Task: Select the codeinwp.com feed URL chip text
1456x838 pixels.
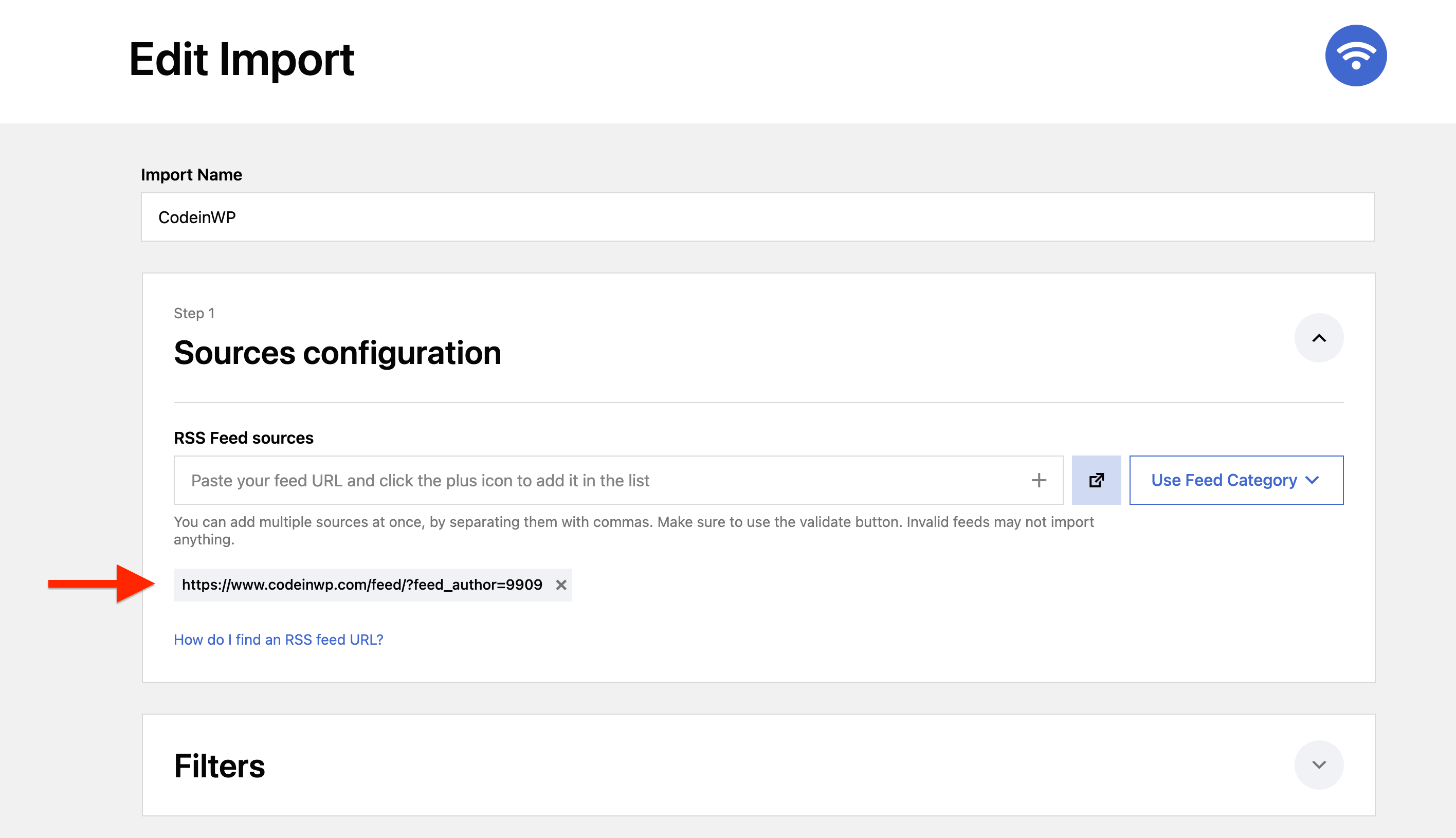Action: coord(361,585)
